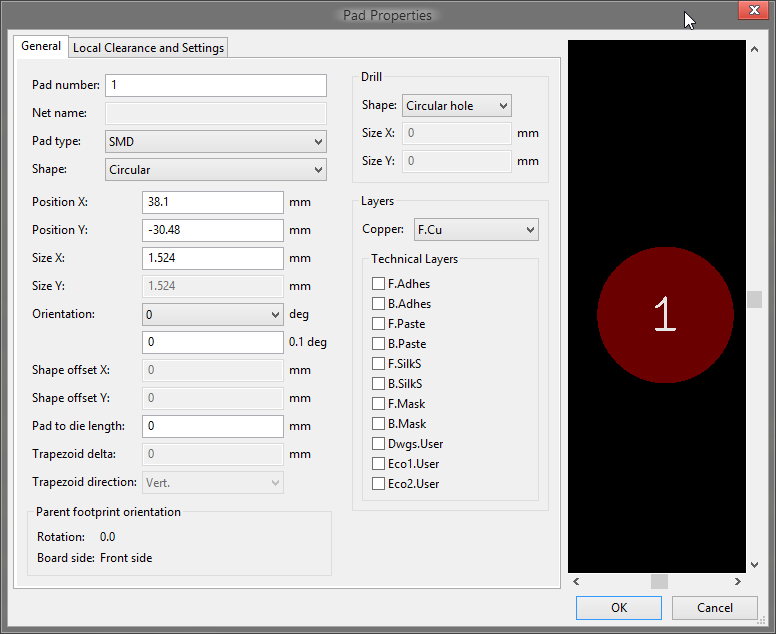Click the preview scroll right arrow
Screen dimensions: 776x634
tap(737, 582)
